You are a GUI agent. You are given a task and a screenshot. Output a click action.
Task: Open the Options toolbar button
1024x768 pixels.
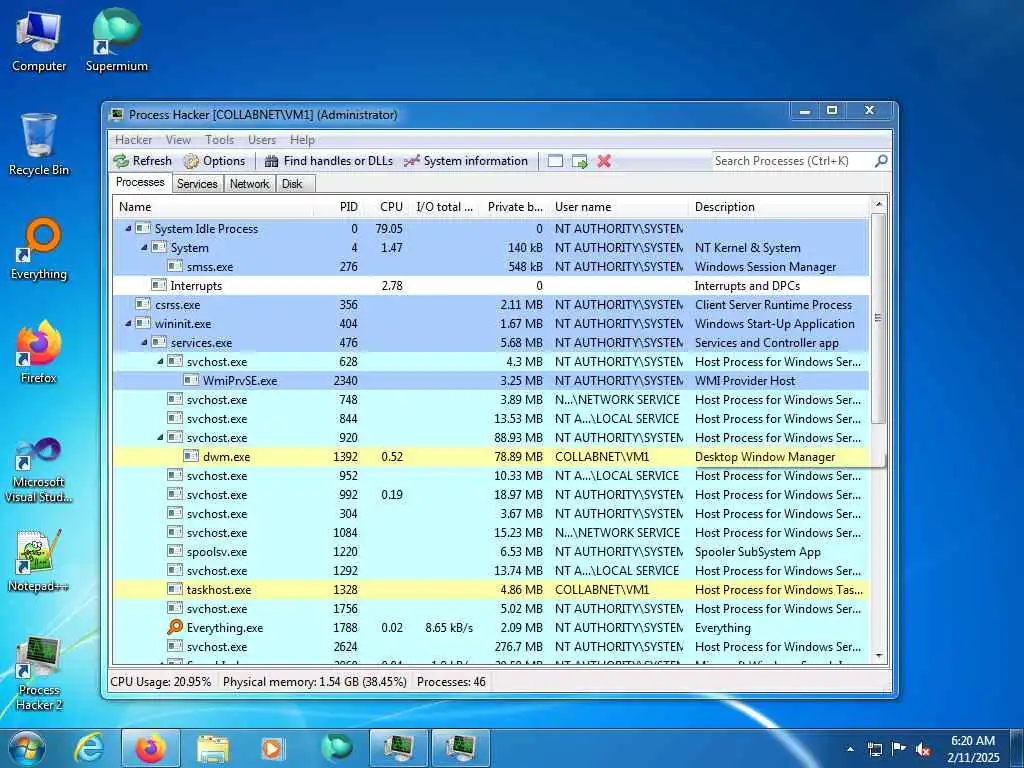click(x=214, y=161)
